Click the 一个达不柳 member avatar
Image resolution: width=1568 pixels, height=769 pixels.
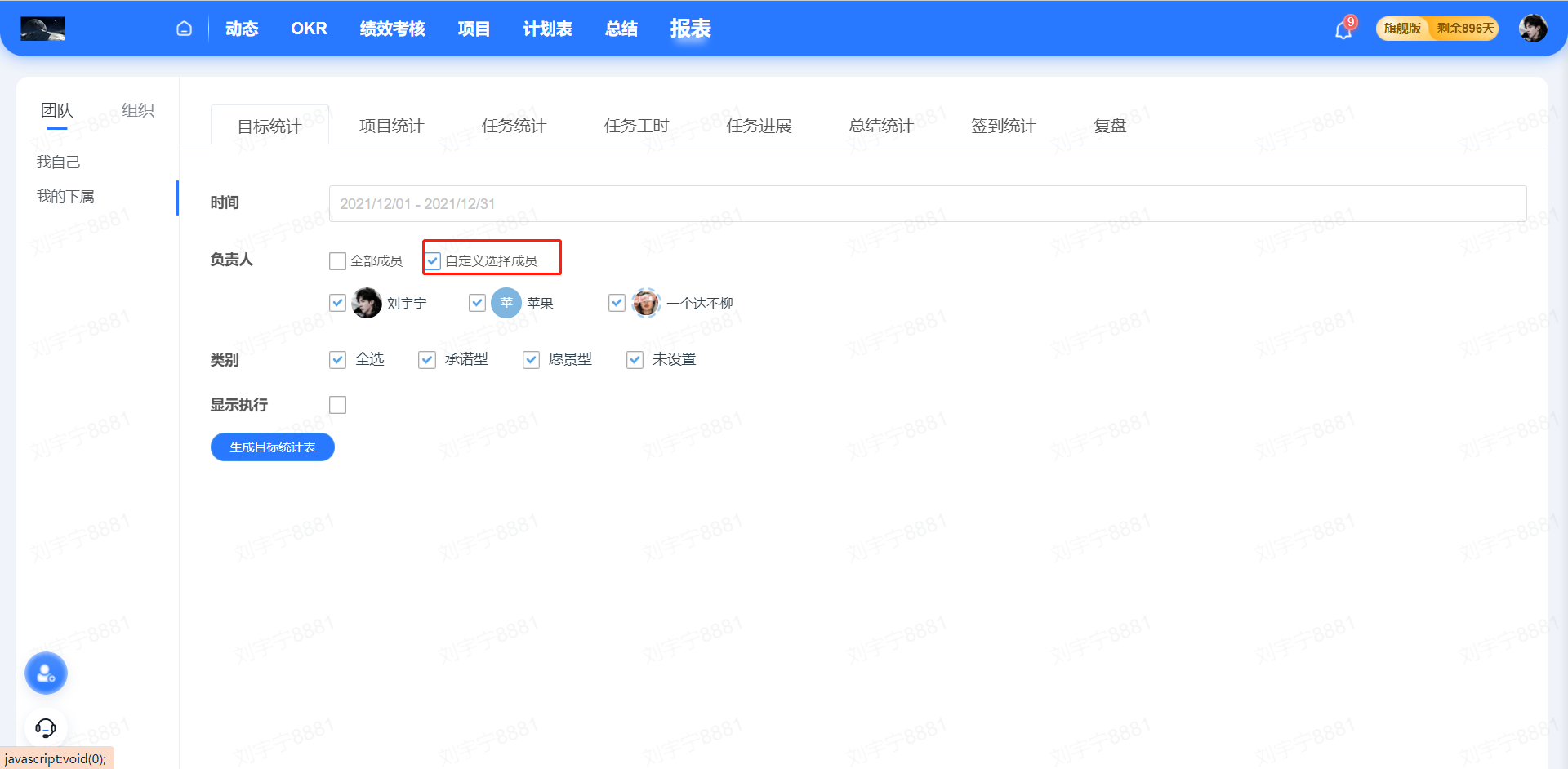pos(646,303)
